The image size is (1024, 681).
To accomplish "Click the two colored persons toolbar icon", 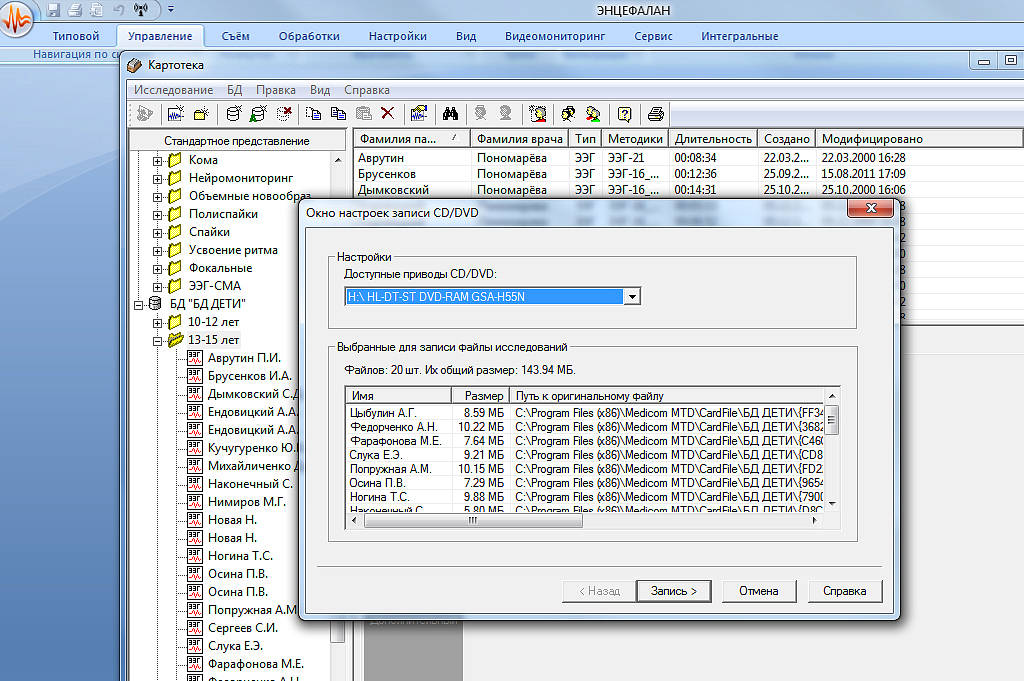I will (x=593, y=114).
